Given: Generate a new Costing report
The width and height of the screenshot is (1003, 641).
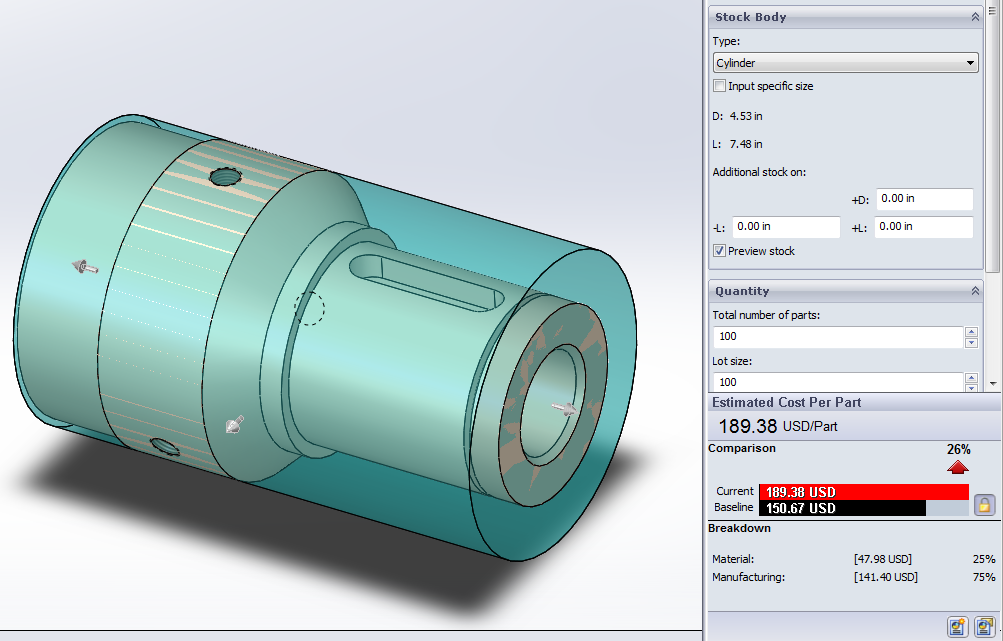Looking at the screenshot, I should (x=957, y=627).
